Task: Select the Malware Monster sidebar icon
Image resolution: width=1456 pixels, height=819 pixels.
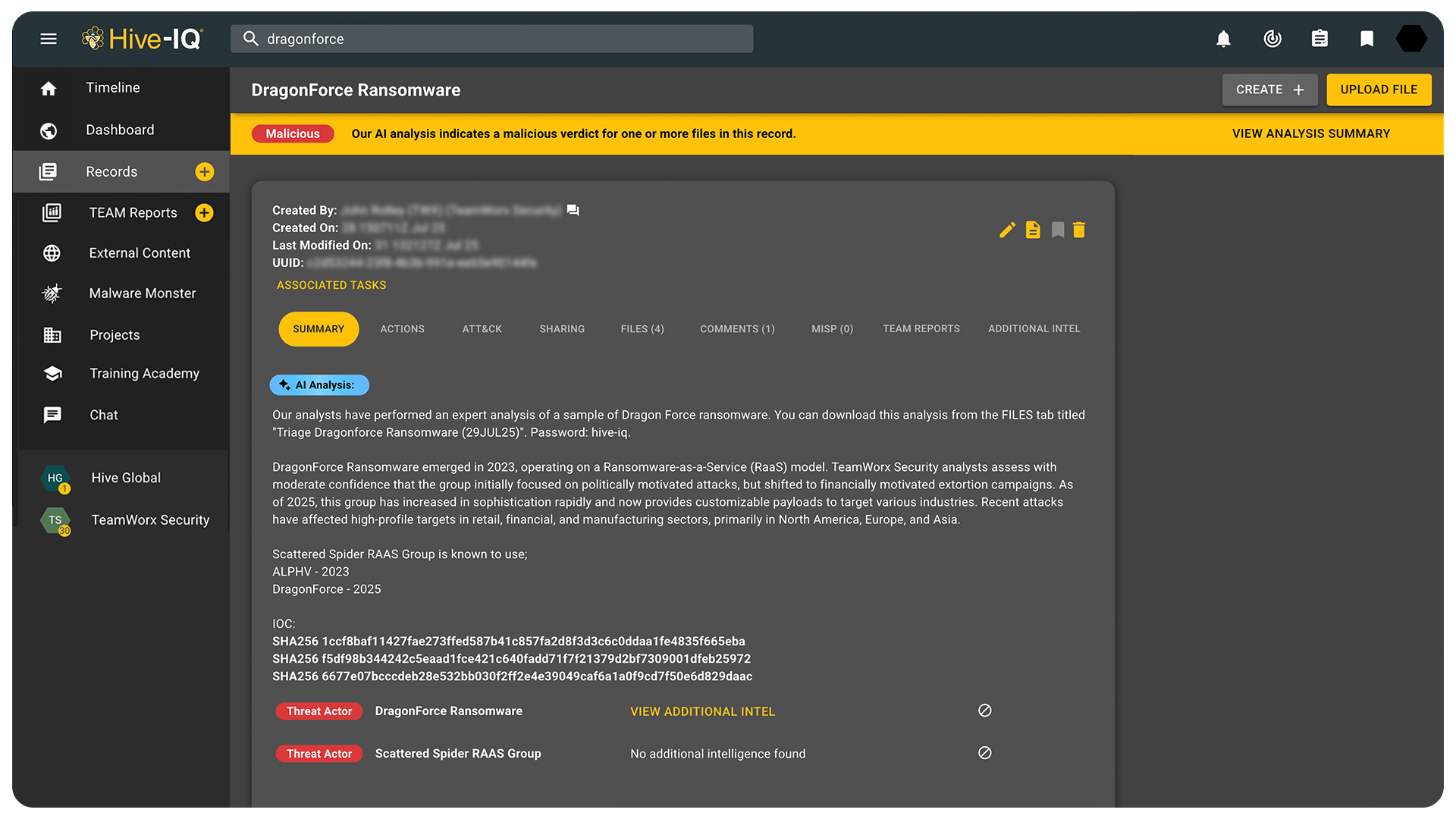Action: [51, 293]
